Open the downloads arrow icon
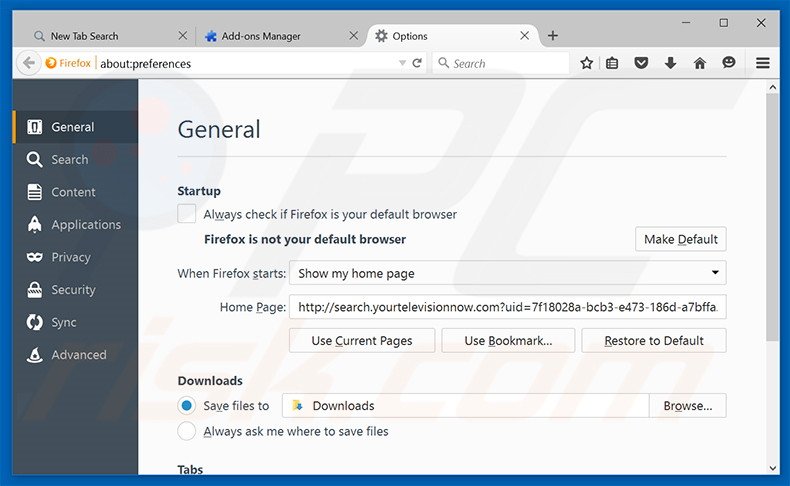The height and width of the screenshot is (486, 790). 670,63
